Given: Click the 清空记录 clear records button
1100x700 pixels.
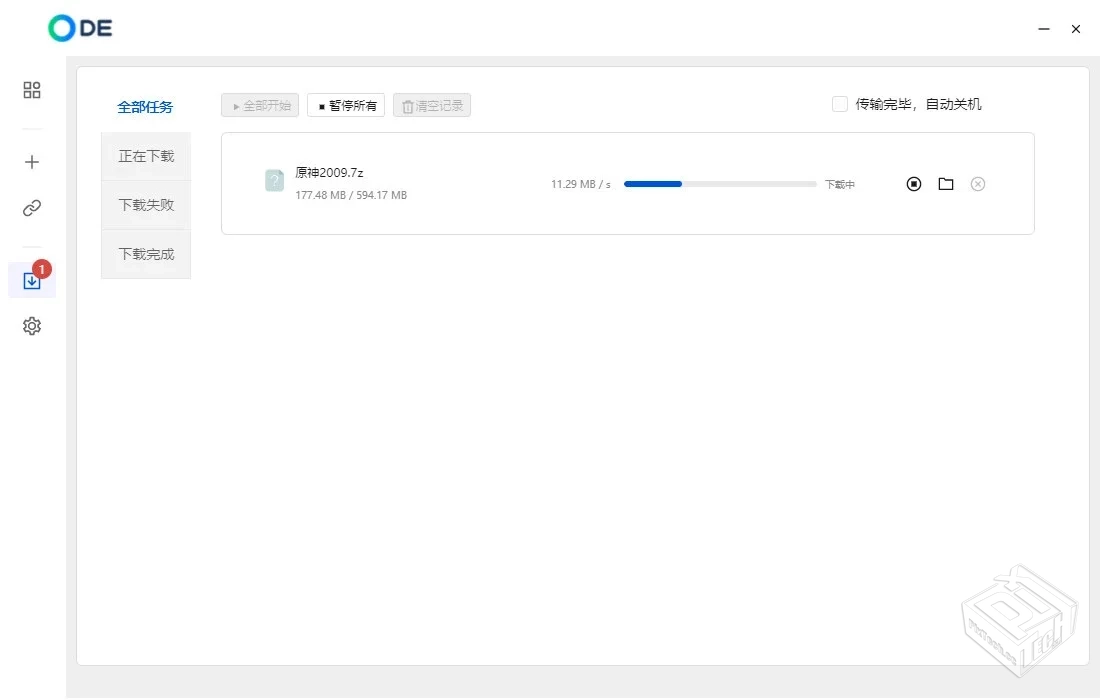Looking at the screenshot, I should point(432,105).
